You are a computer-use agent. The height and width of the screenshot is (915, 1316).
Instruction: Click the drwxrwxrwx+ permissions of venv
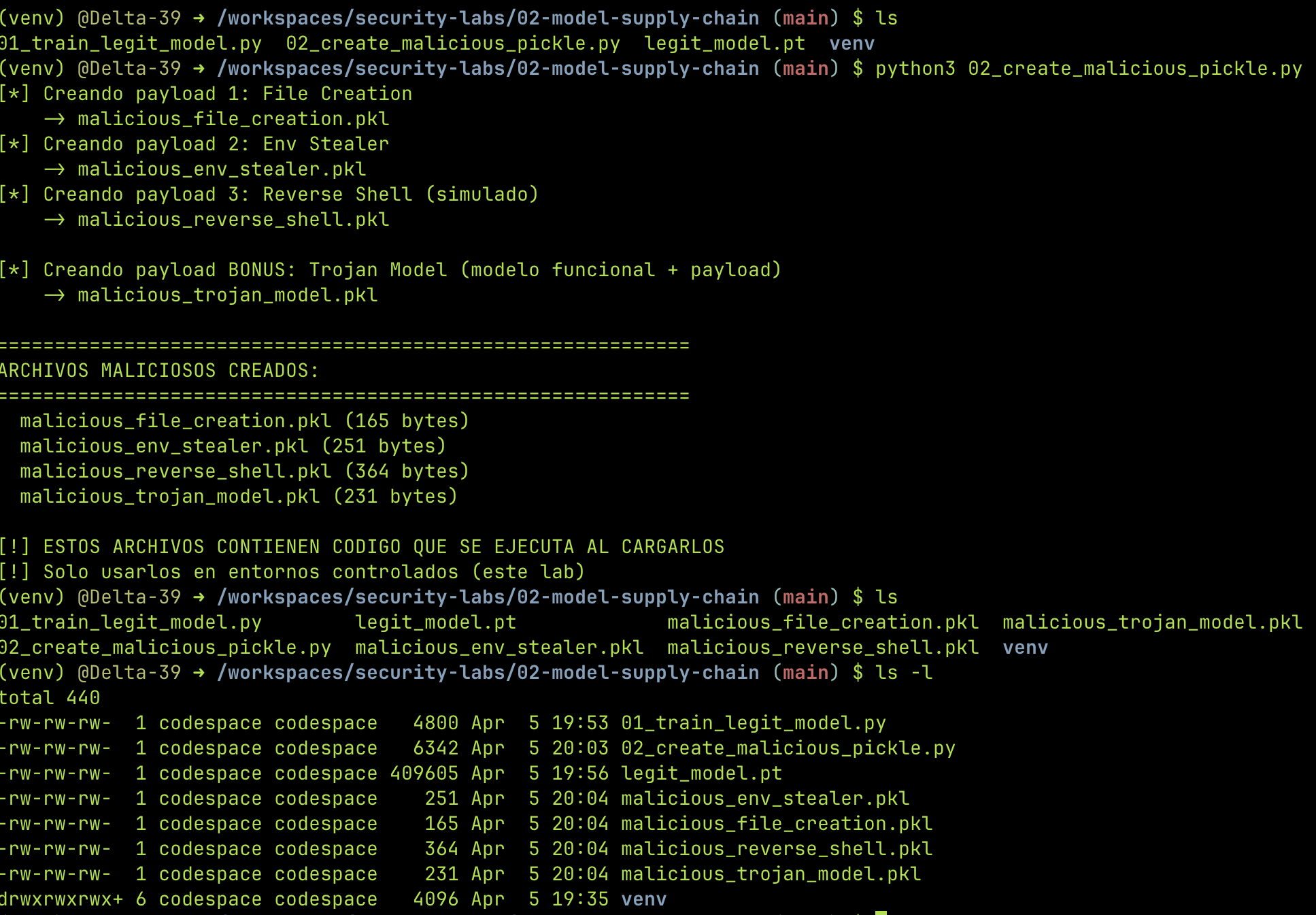[x=62, y=899]
